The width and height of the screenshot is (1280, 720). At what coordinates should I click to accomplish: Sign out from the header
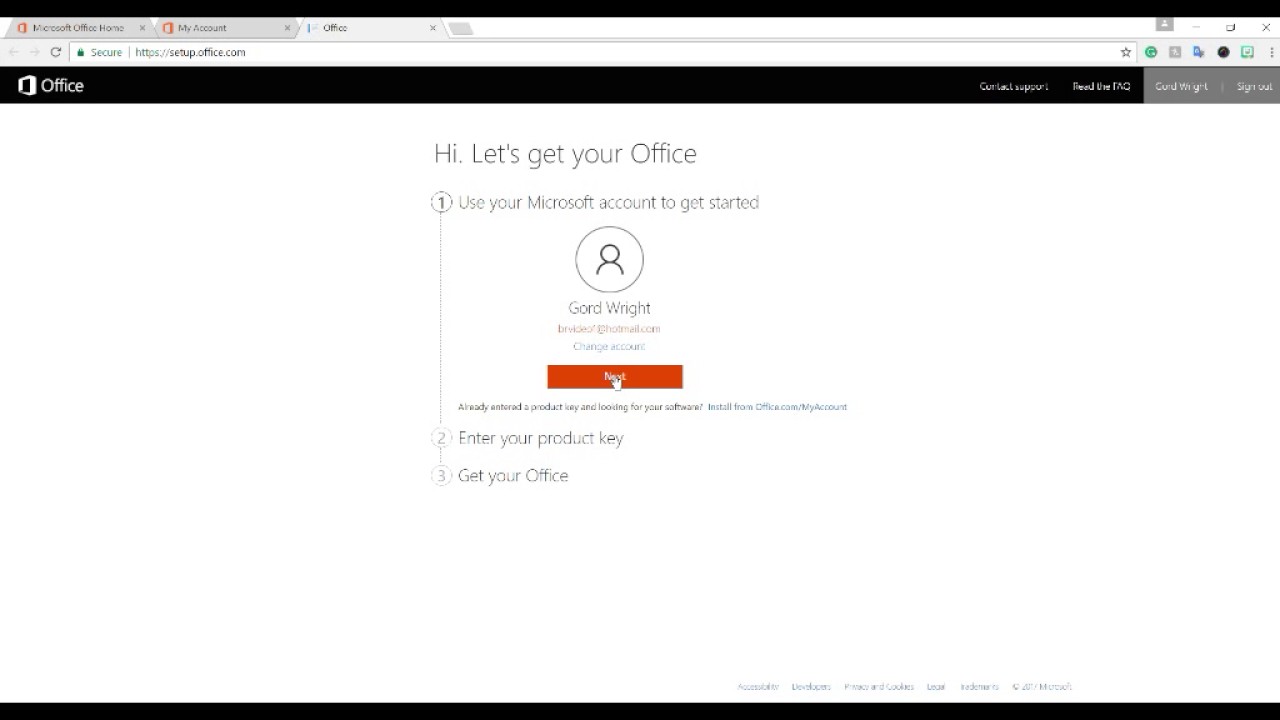click(x=1254, y=86)
